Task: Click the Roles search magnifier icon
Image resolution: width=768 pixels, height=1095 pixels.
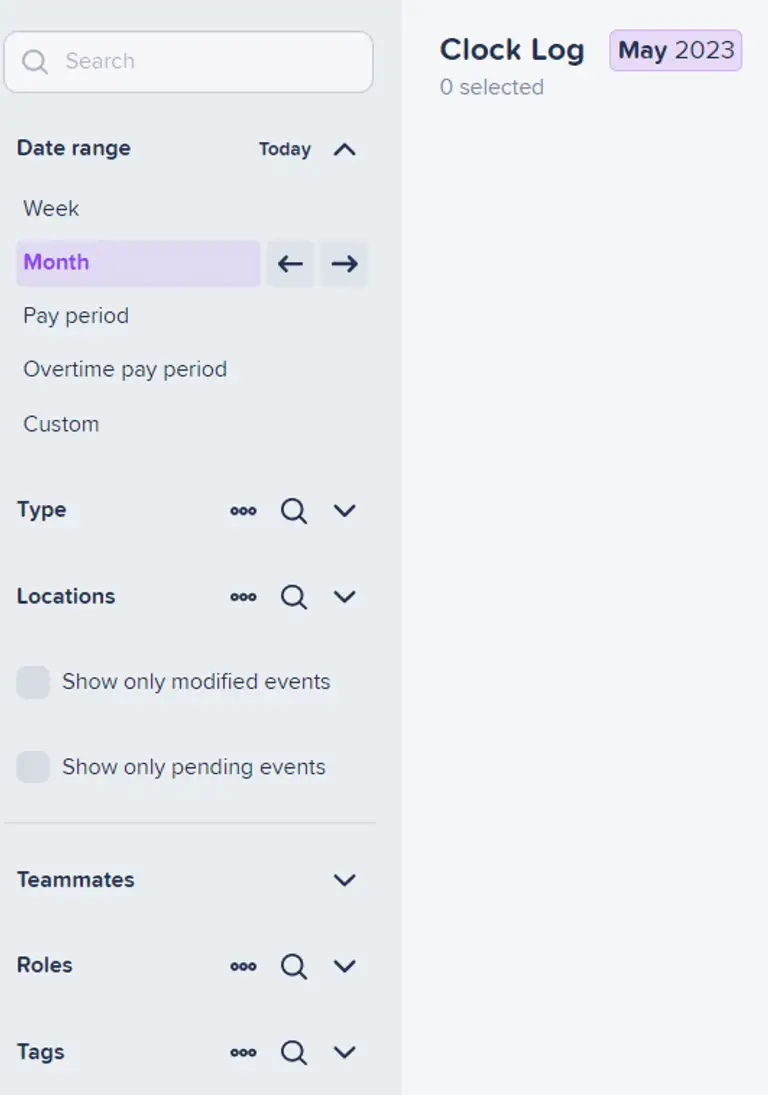Action: [x=293, y=966]
